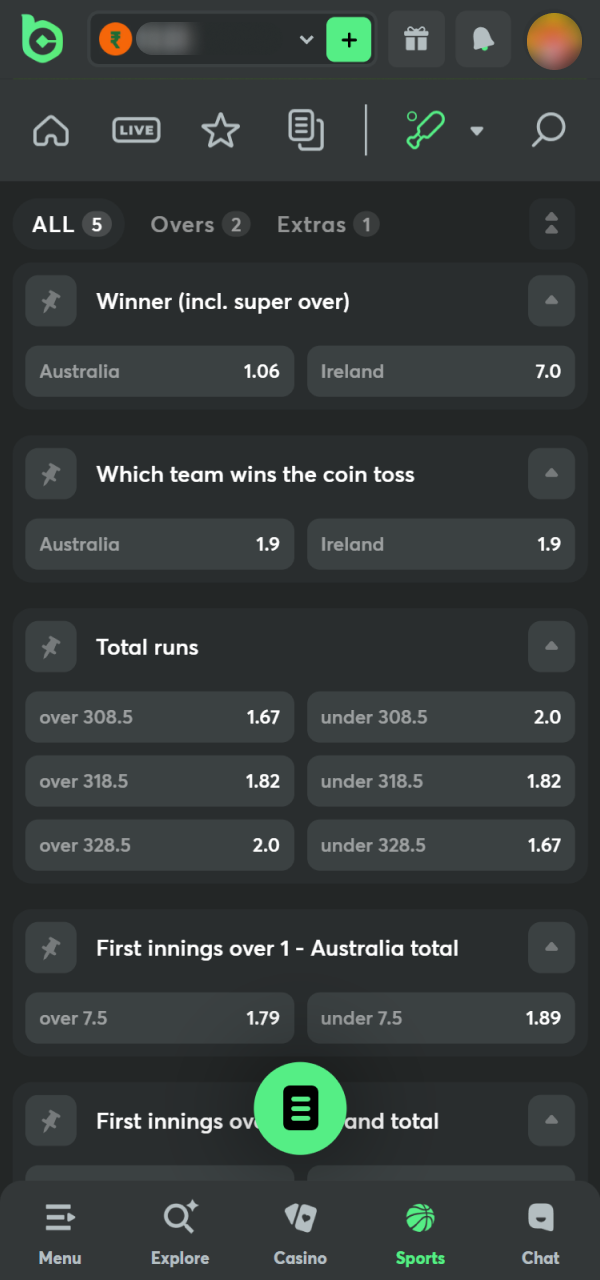Collapse the Total runs market
This screenshot has width=600, height=1280.
click(551, 647)
